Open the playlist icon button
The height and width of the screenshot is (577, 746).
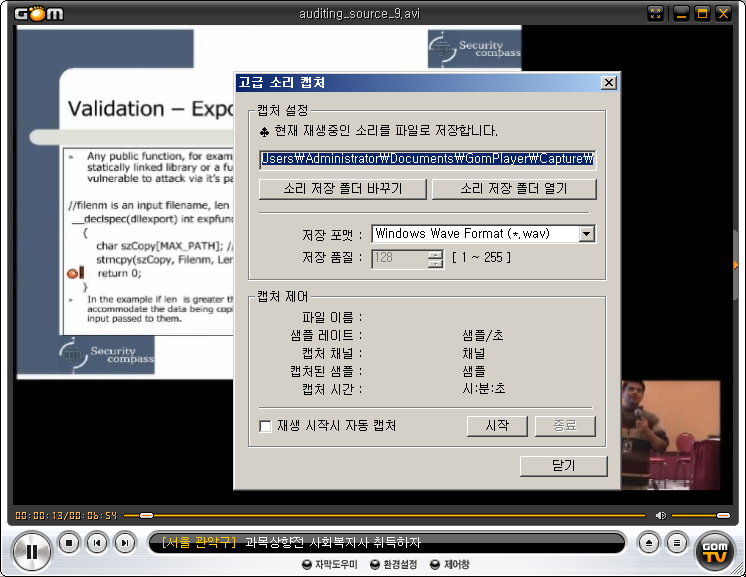click(x=677, y=543)
